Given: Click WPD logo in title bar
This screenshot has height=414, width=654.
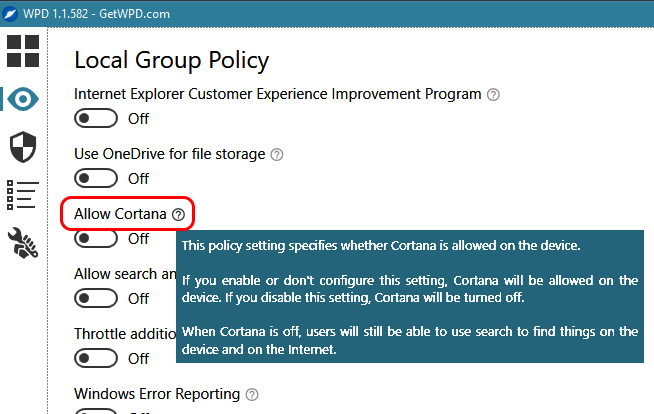Looking at the screenshot, I should pos(13,10).
